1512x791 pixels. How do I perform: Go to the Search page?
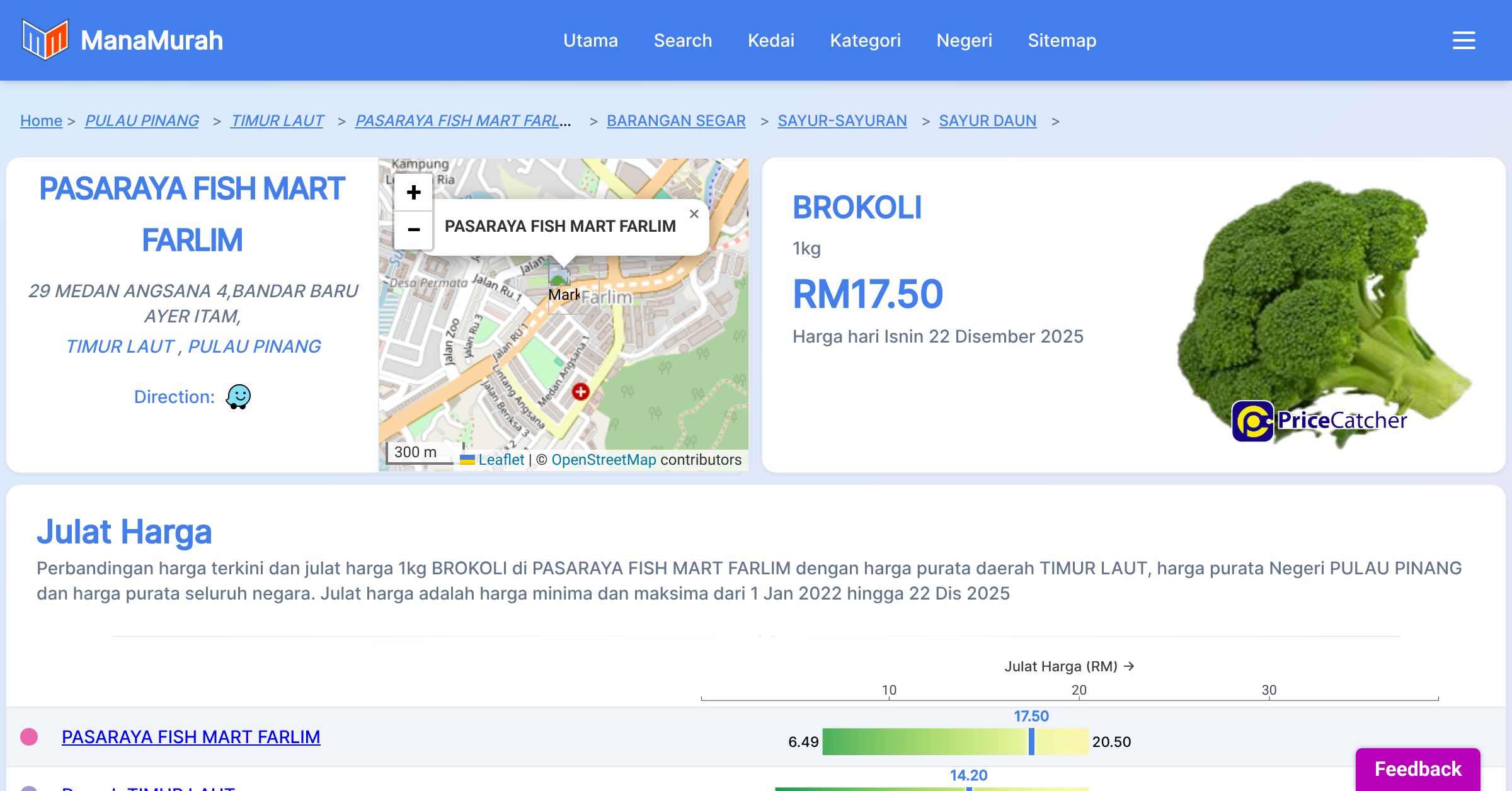click(x=682, y=40)
